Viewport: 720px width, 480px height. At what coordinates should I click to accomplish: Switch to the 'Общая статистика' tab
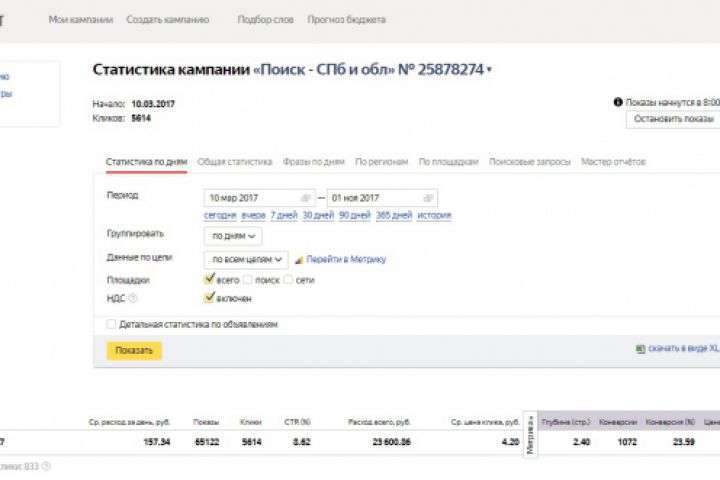pos(234,161)
